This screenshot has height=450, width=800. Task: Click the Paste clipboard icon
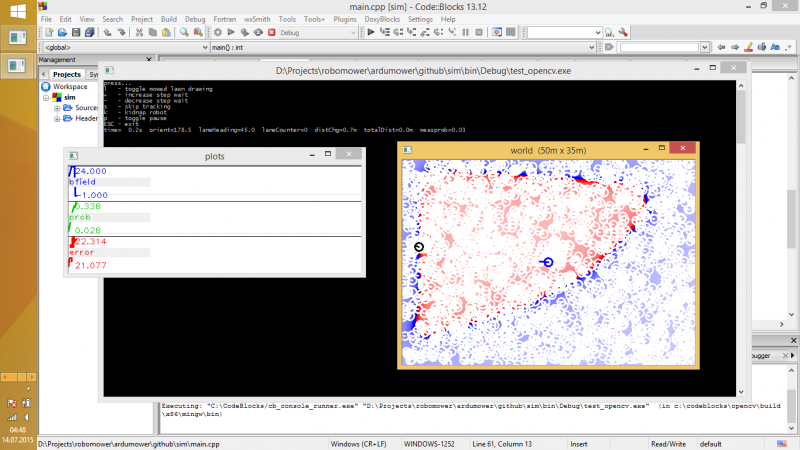click(x=166, y=33)
